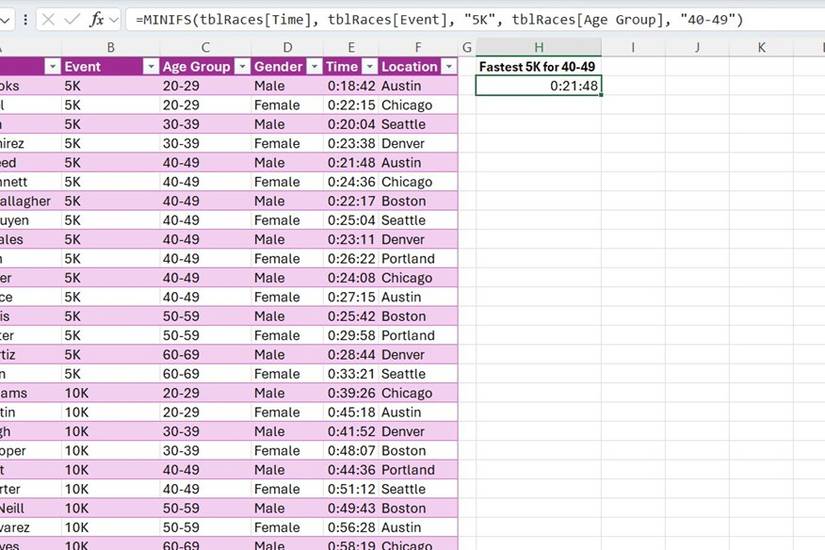Open the Name Box dropdown arrow

(x=5, y=21)
